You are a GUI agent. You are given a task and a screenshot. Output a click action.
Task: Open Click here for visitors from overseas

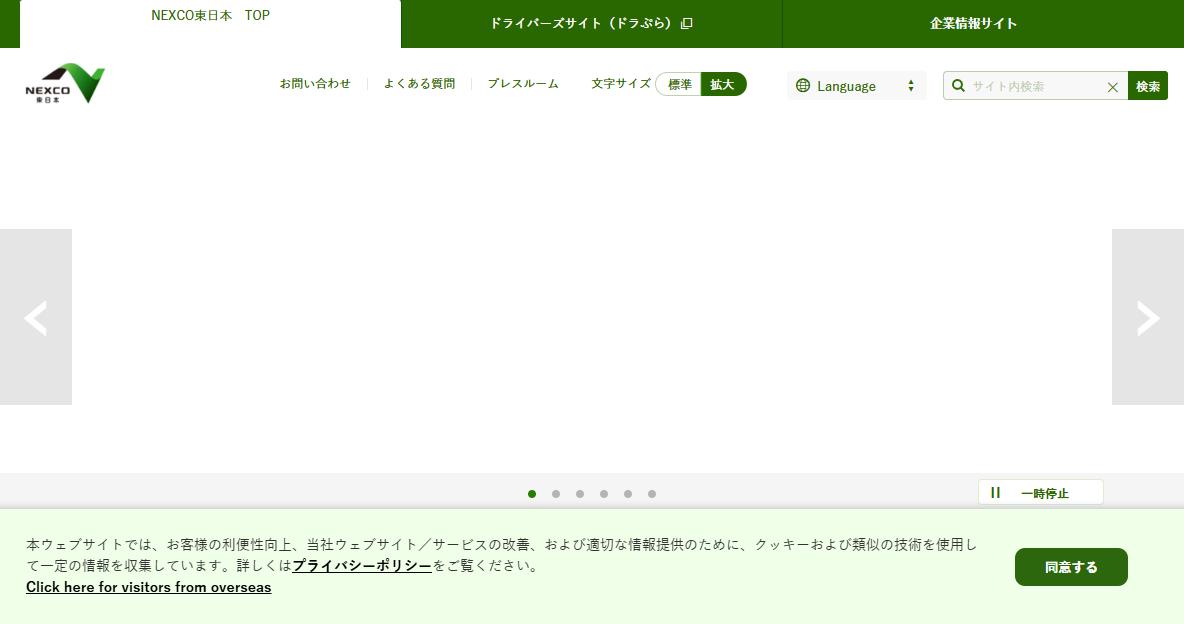tap(149, 587)
